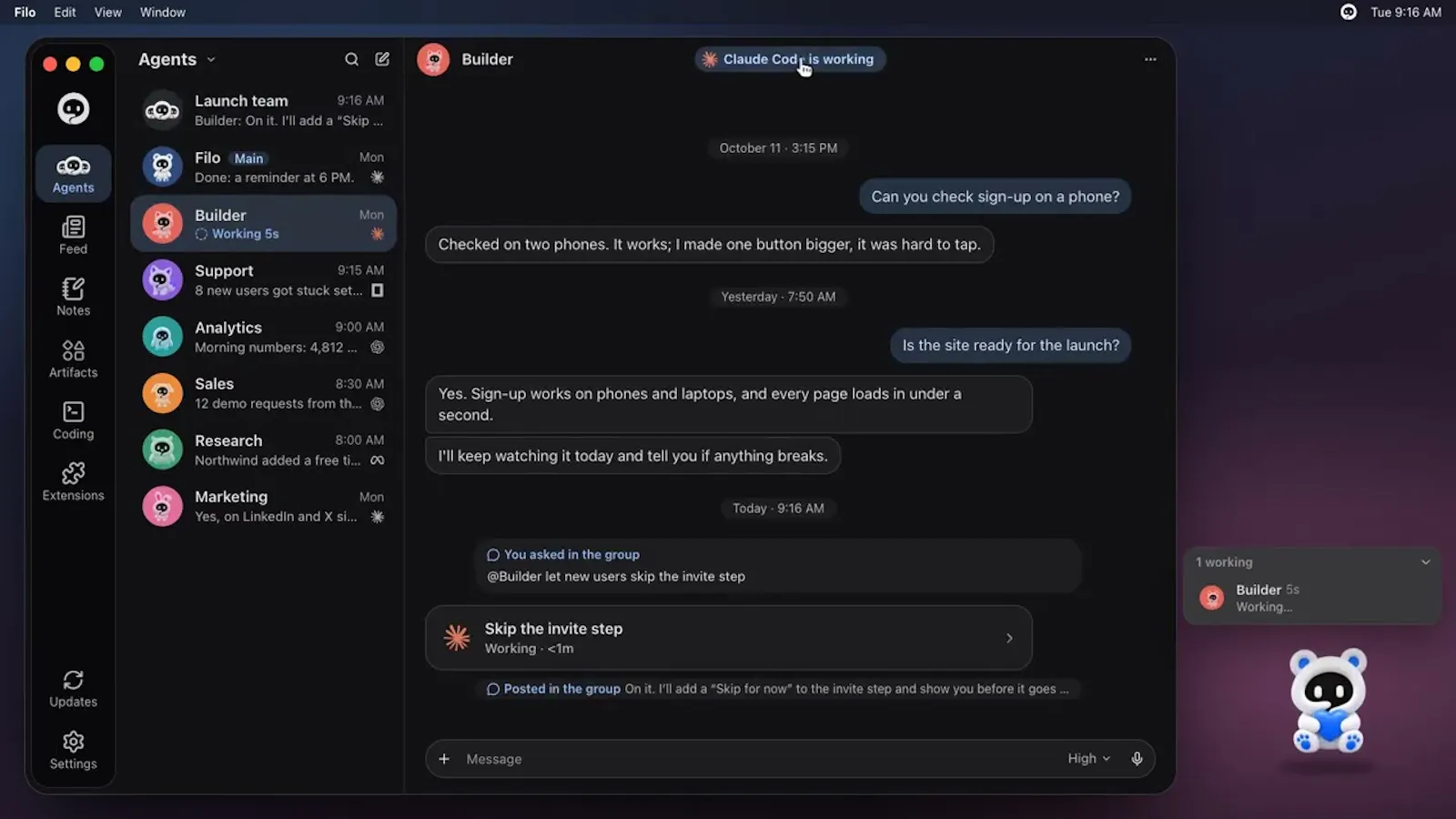Click the Claude Code is working status pill
The width and height of the screenshot is (1456, 819).
pyautogui.click(x=789, y=59)
